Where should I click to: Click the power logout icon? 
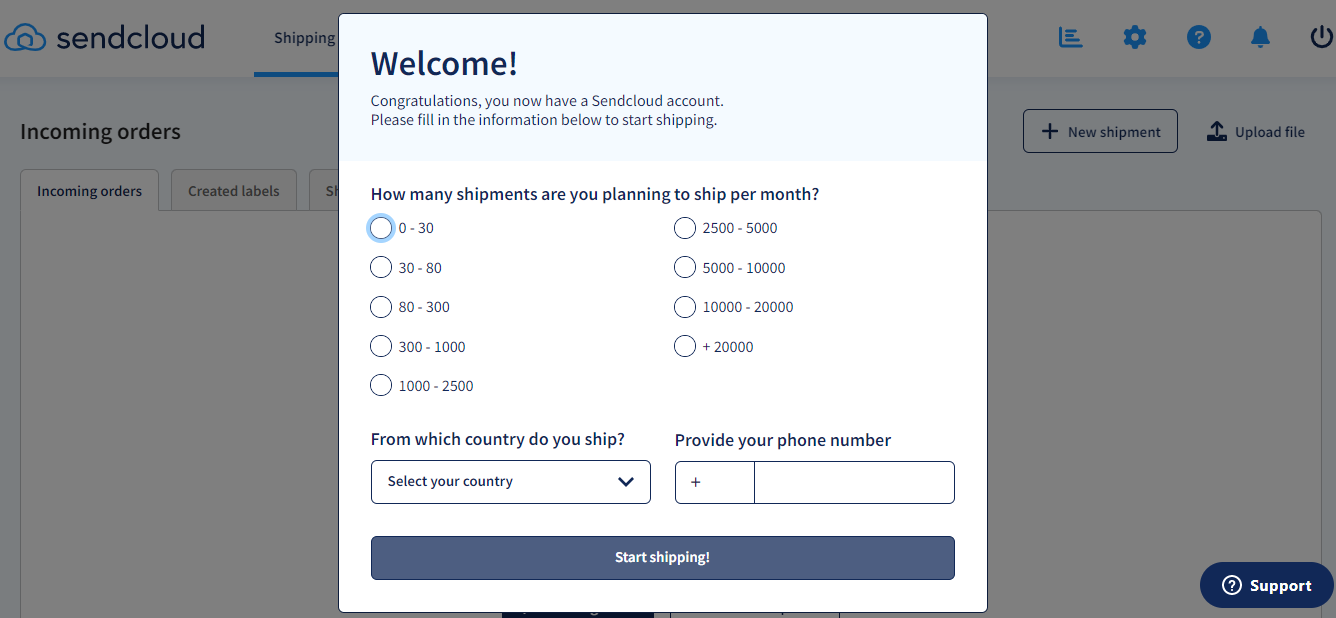pyautogui.click(x=1322, y=38)
